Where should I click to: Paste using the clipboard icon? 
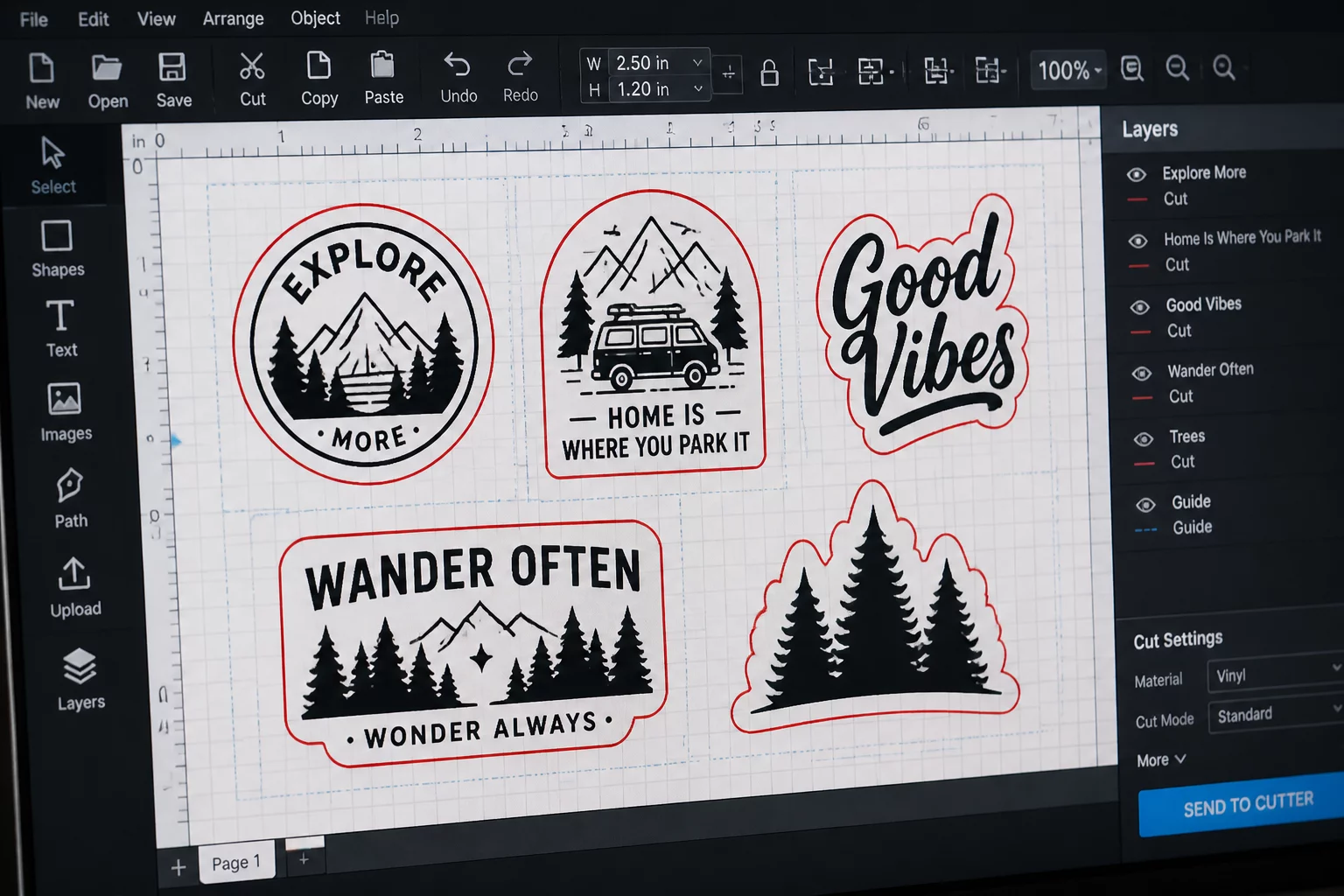click(382, 66)
